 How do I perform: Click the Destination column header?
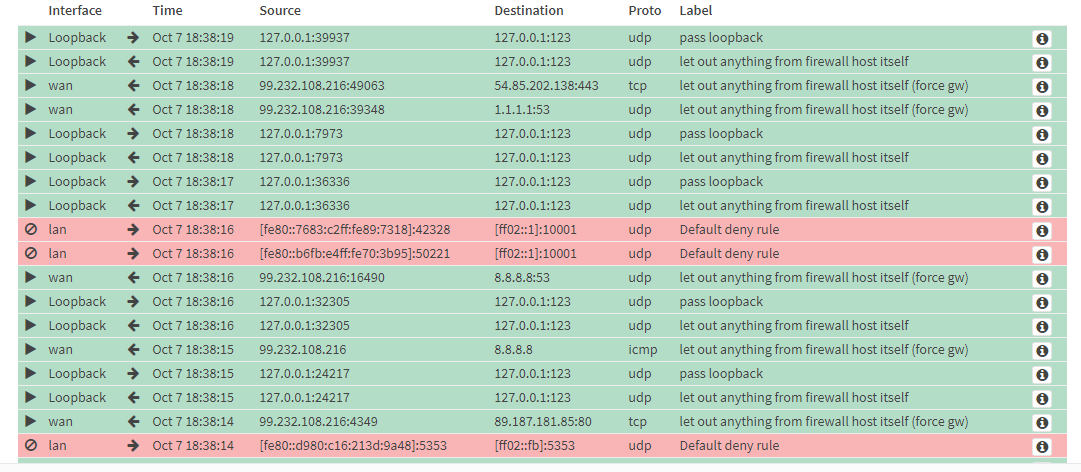pos(529,10)
